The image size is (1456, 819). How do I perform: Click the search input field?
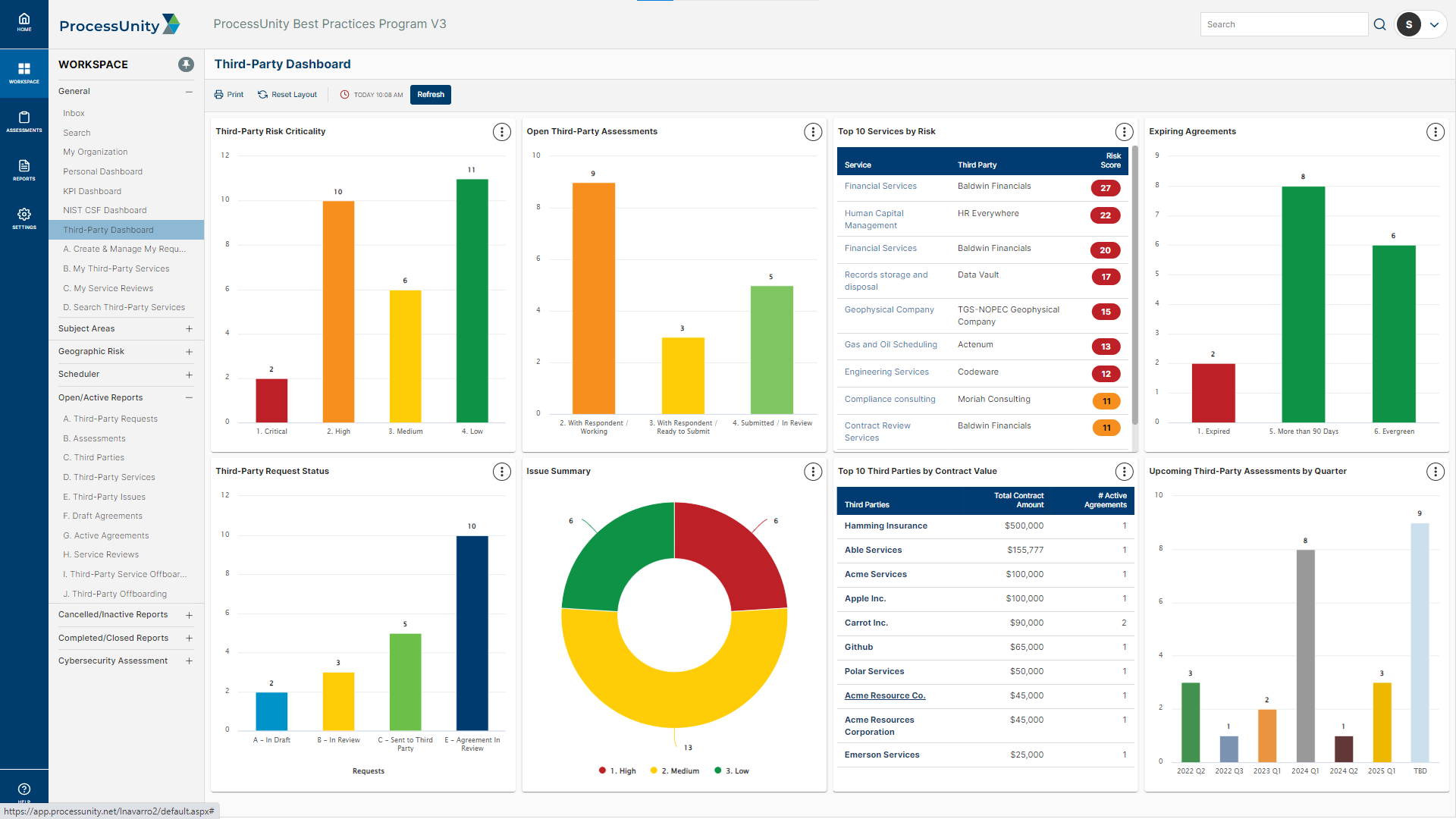click(1284, 24)
